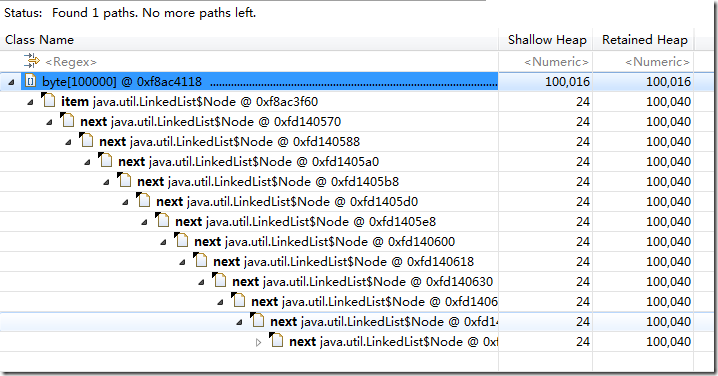This screenshot has width=718, height=376.
Task: Select next java.util.LinkedList$Node @ 0xfd140570
Action: click(211, 121)
